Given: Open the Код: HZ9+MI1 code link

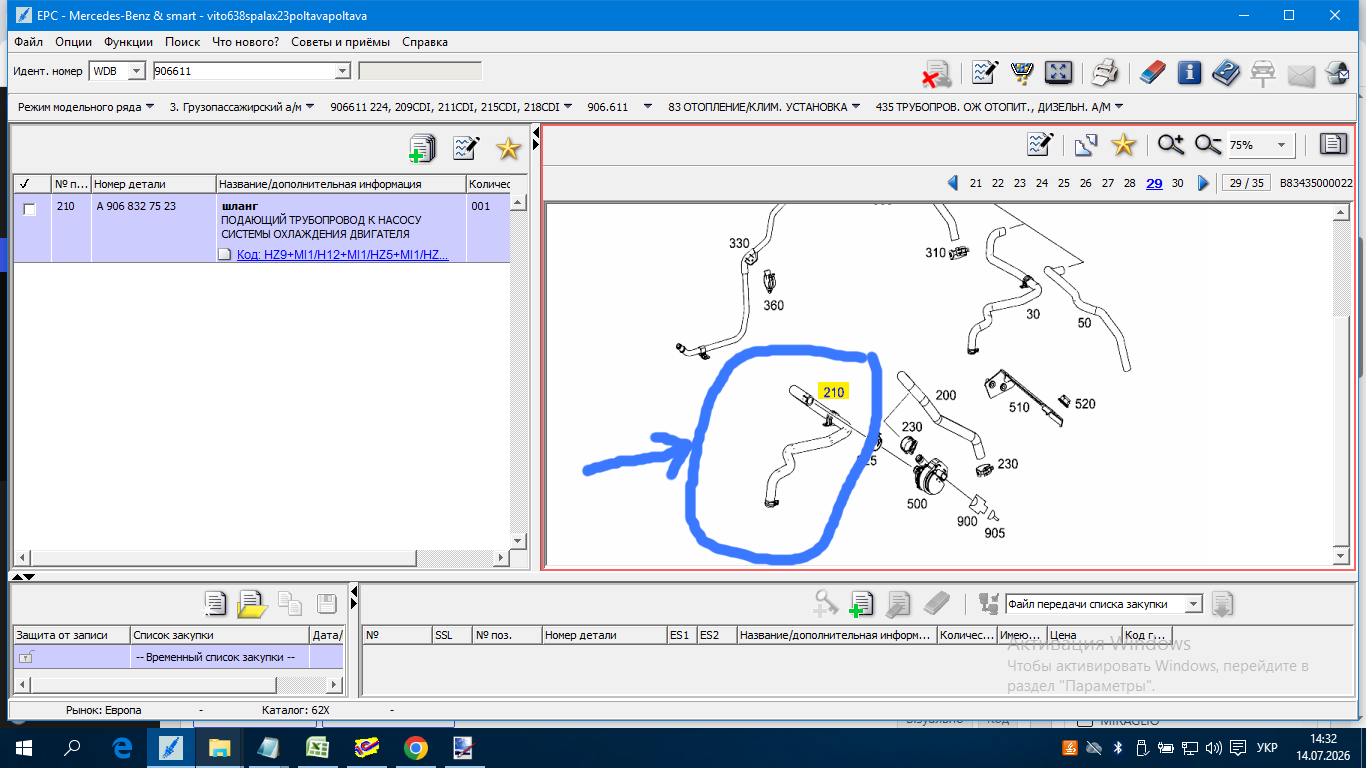Looking at the screenshot, I should point(343,254).
